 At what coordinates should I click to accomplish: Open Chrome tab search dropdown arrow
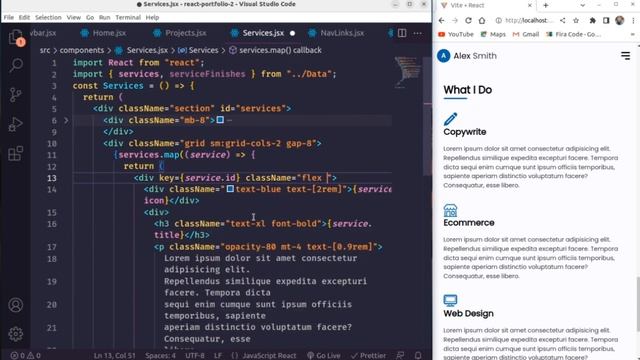pos(582,5)
